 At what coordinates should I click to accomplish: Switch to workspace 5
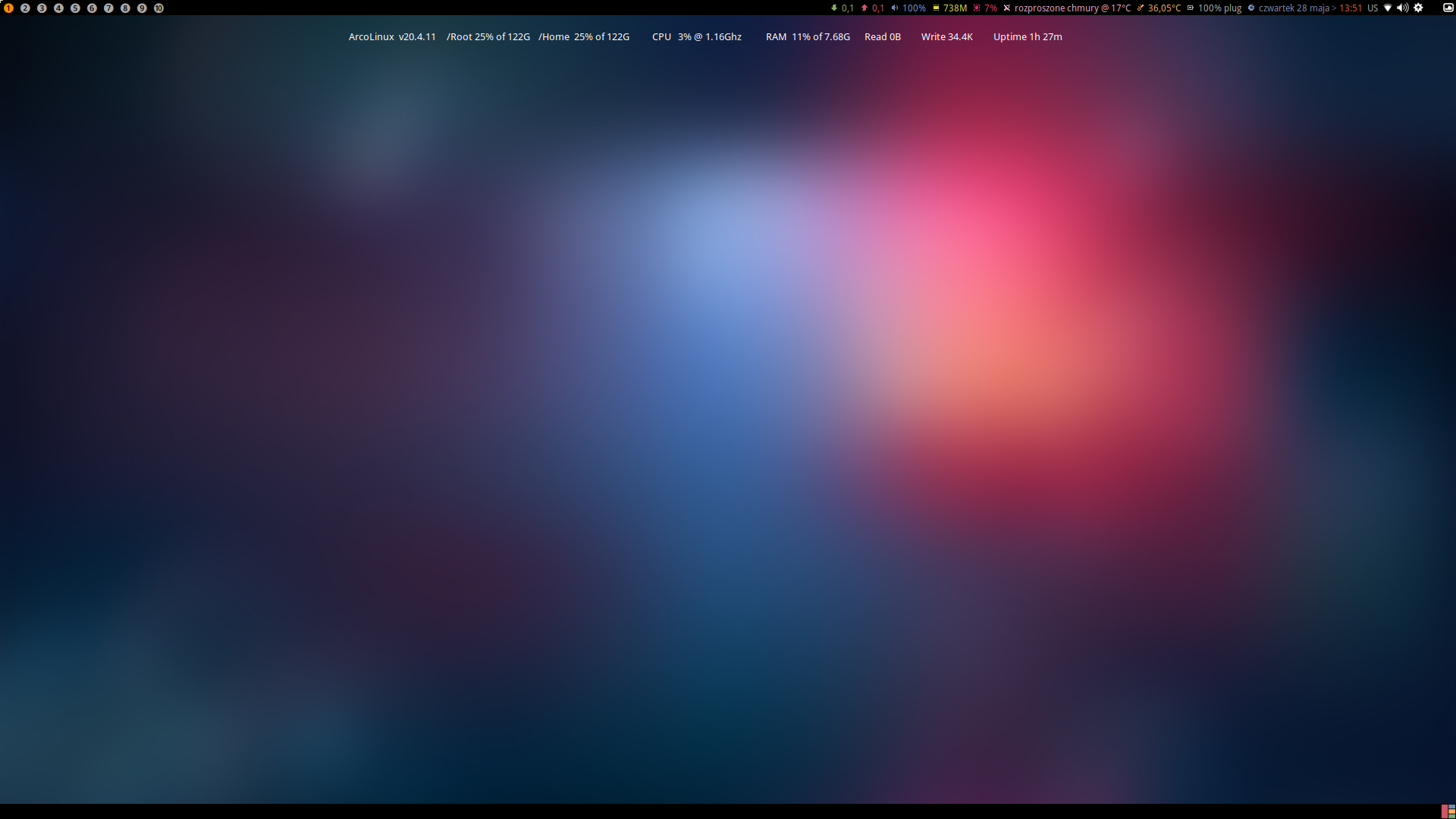pos(75,8)
